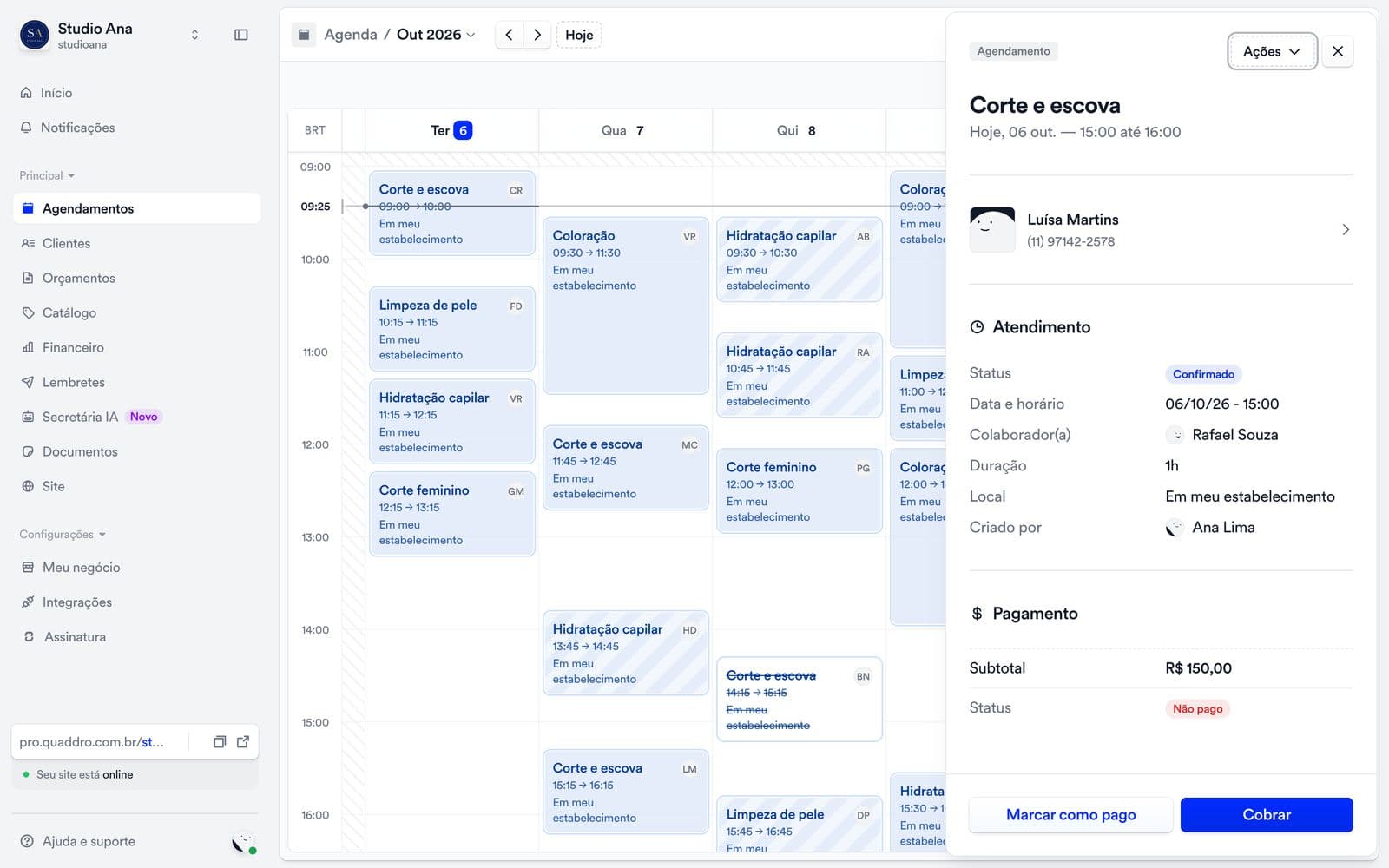Screen dimensions: 1389x868
Task: Collapse the Principal section
Action: [47, 175]
